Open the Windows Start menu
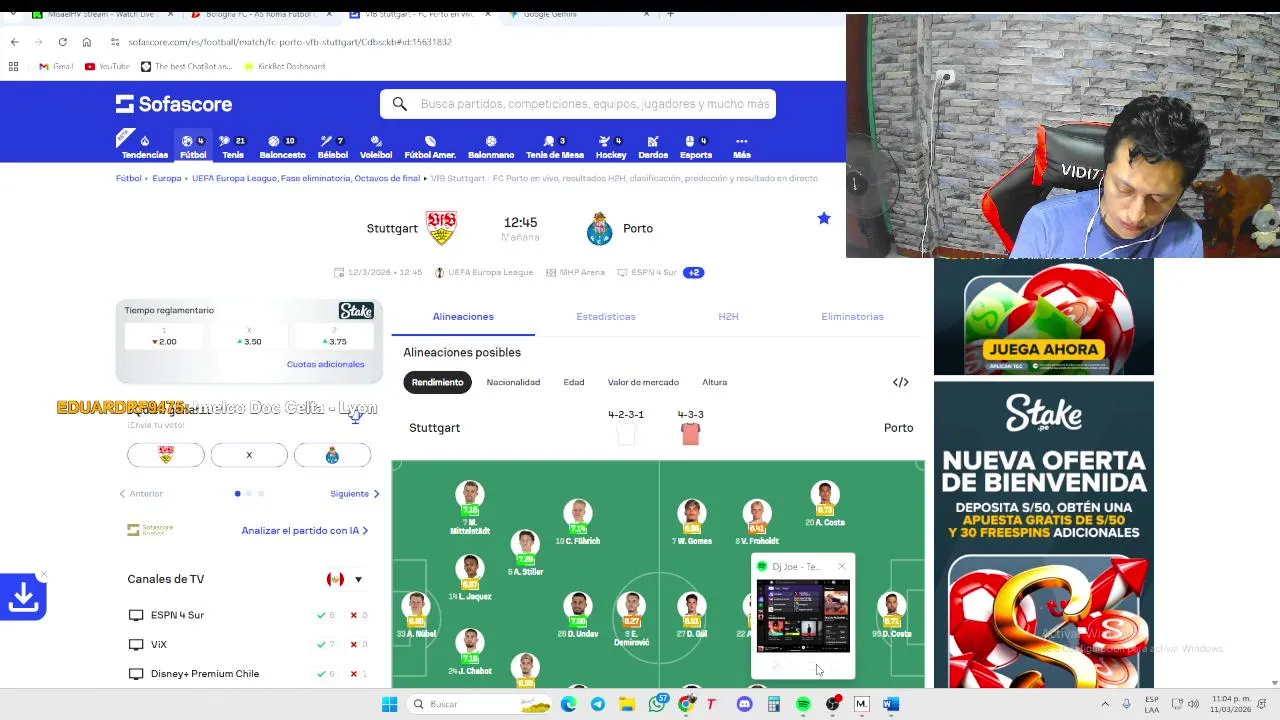Viewport: 1280px width, 720px height. (389, 704)
